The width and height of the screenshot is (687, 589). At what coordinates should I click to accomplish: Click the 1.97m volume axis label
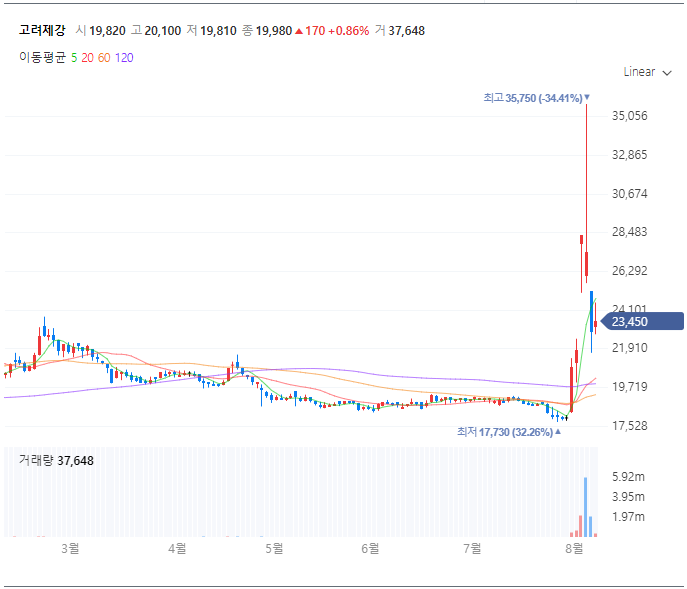point(628,517)
